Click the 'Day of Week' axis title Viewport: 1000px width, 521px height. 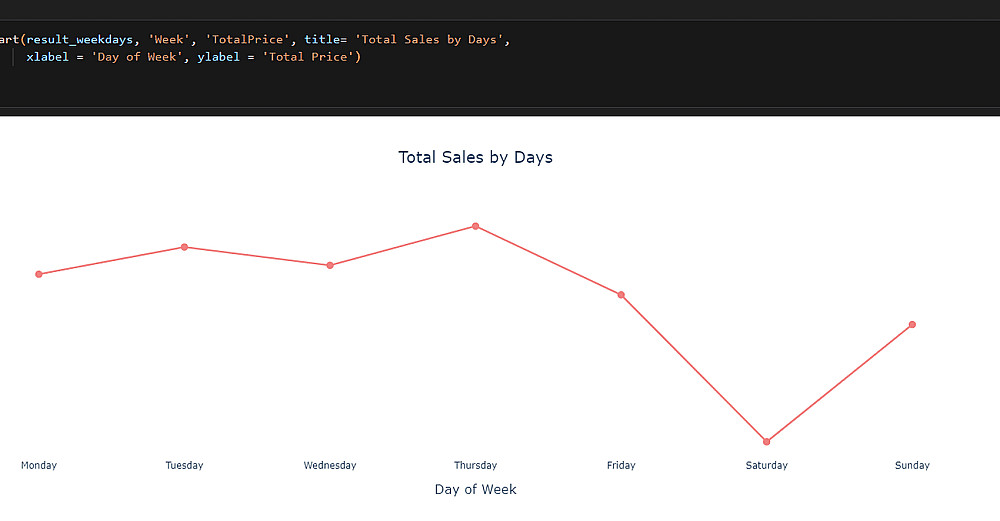tap(475, 489)
